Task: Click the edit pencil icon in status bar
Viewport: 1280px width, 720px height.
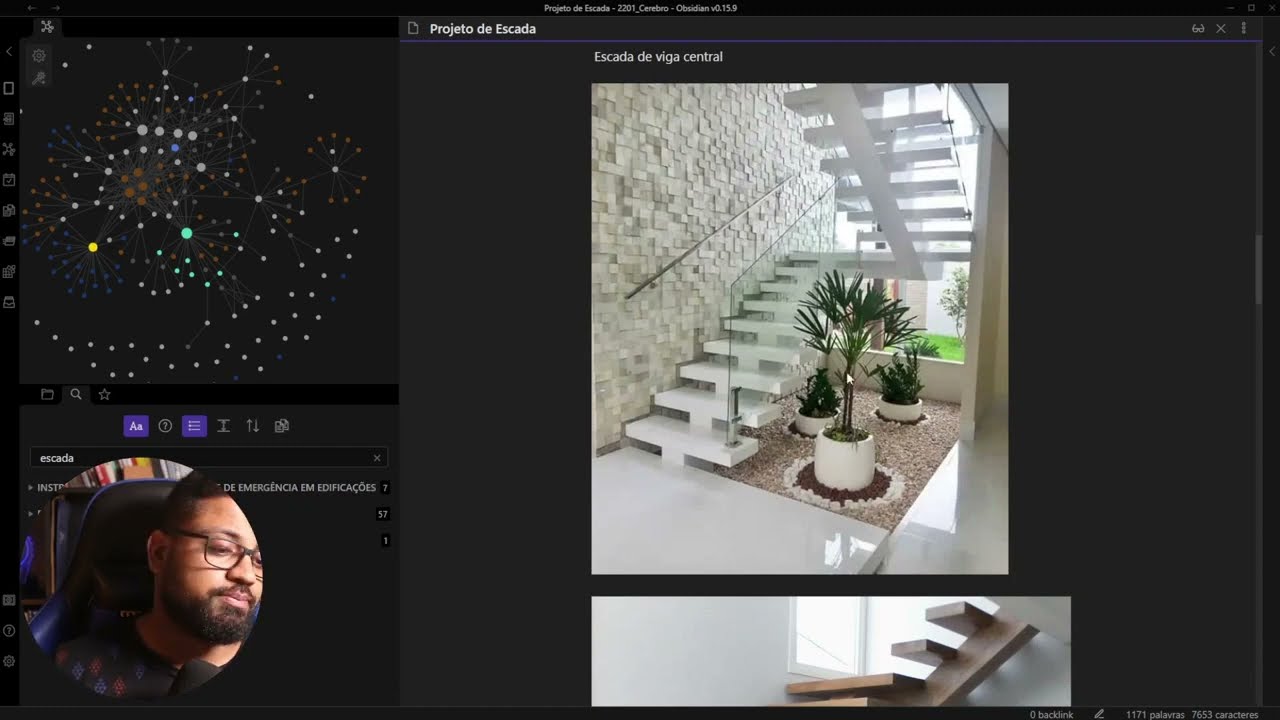Action: coord(1099,714)
